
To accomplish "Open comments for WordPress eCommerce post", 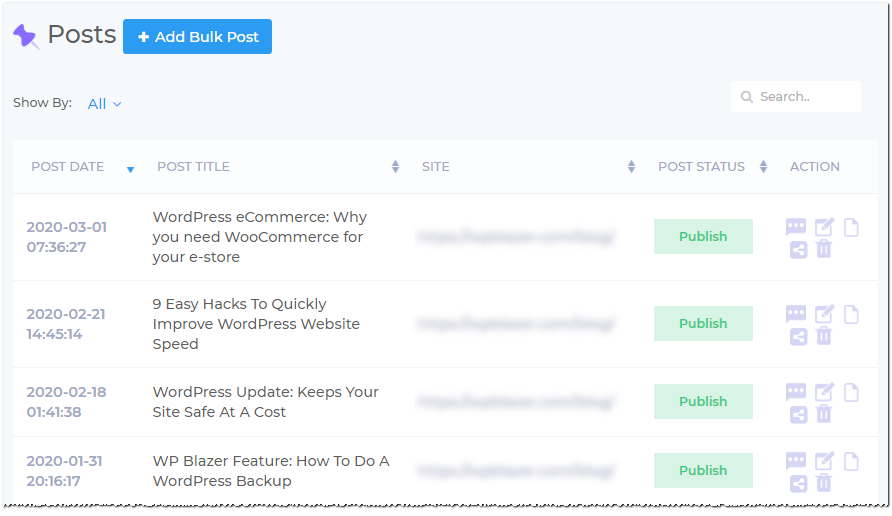I will point(796,227).
